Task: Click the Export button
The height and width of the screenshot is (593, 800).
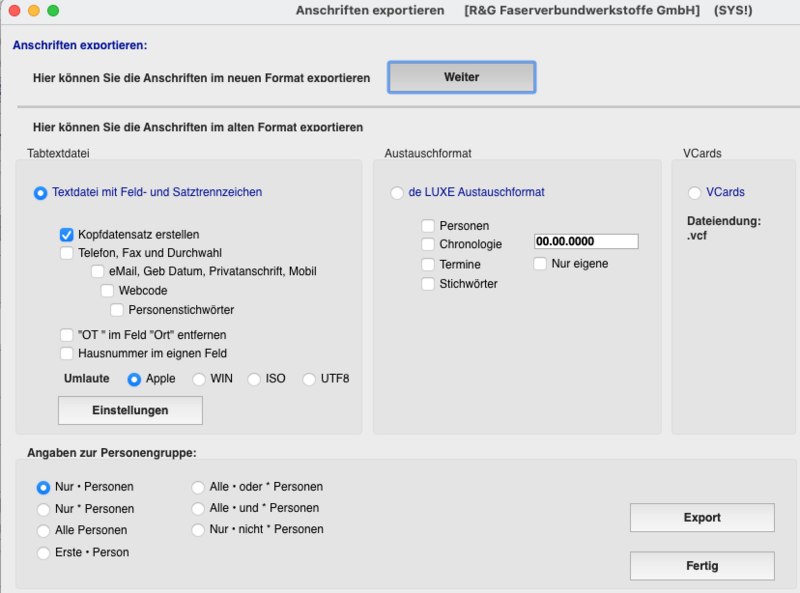Action: [x=701, y=518]
